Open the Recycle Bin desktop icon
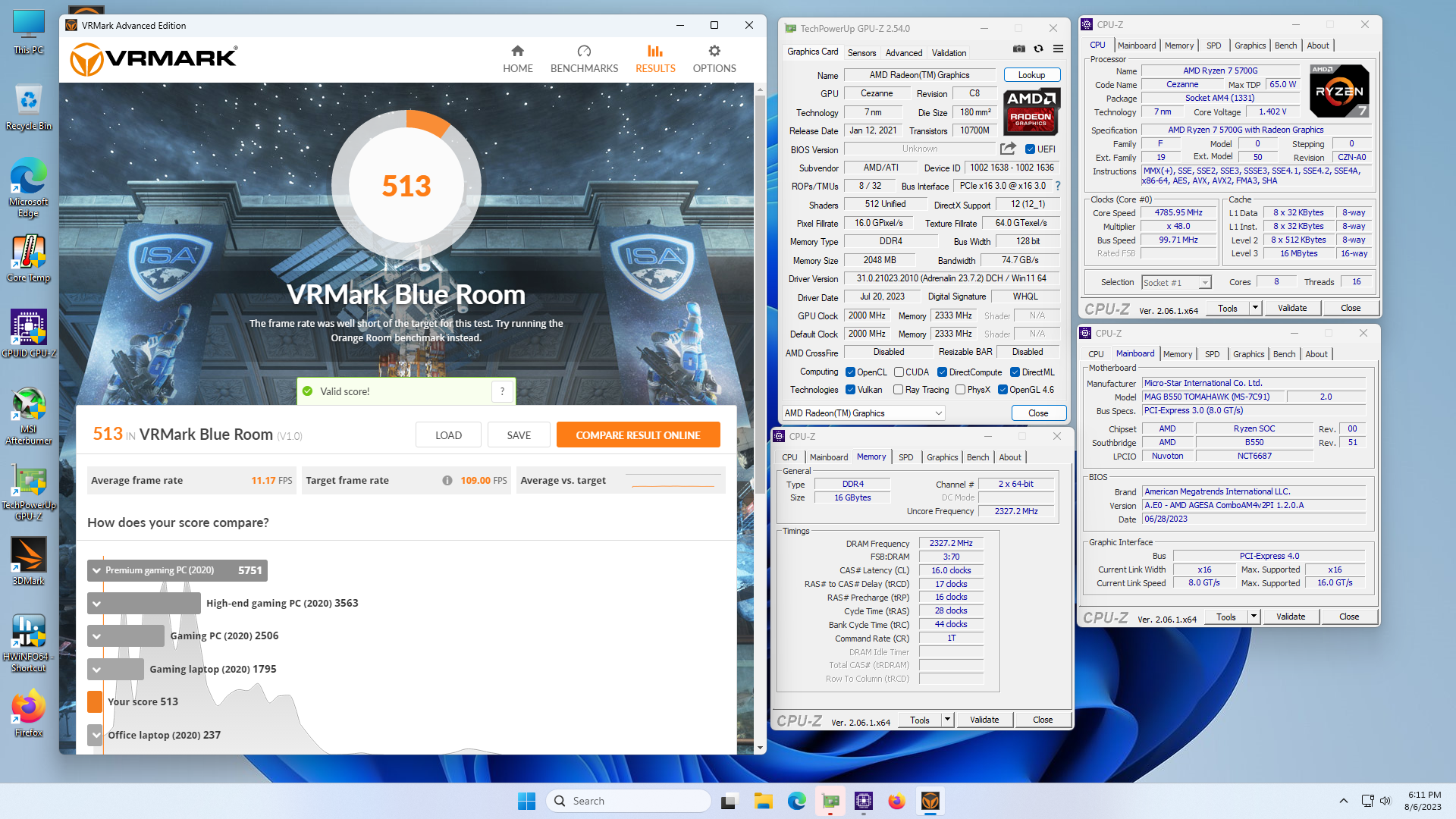 point(29,106)
